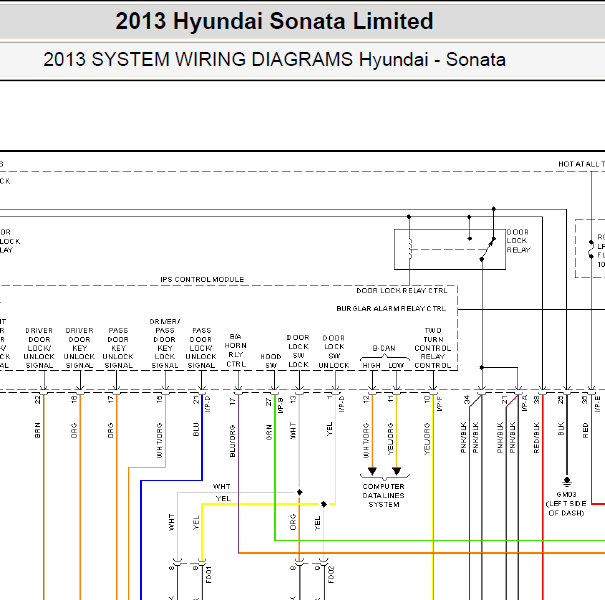Click the horizontal "WHT" wire label
This screenshot has height=600, width=605.
(x=221, y=486)
